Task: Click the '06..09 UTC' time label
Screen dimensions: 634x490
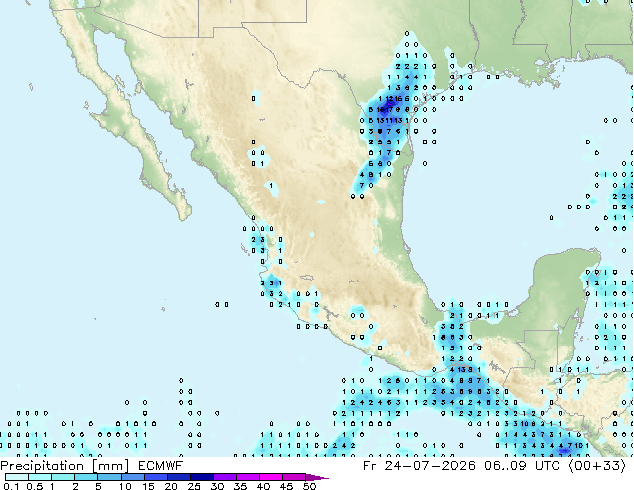Action: point(522,466)
